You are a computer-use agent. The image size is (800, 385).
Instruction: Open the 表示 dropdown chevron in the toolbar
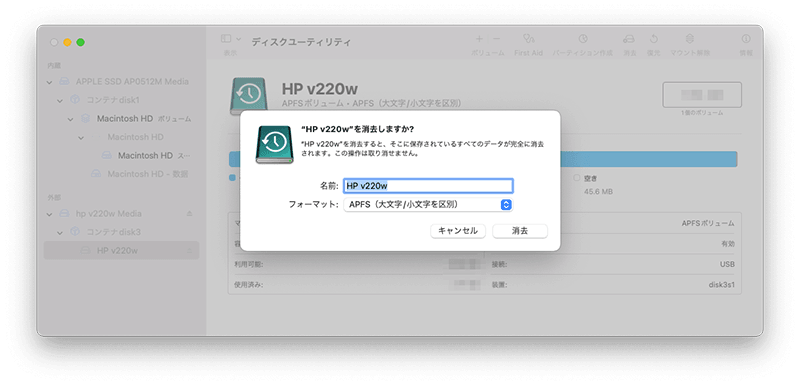[239, 39]
